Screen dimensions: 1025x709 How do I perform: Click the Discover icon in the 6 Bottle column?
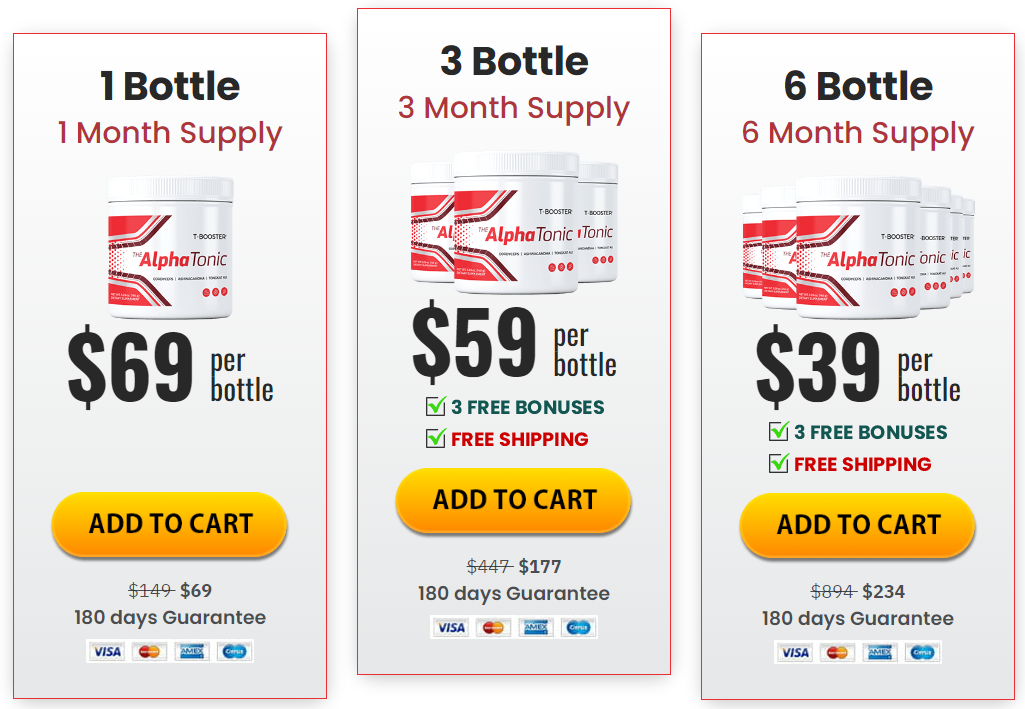(x=921, y=652)
